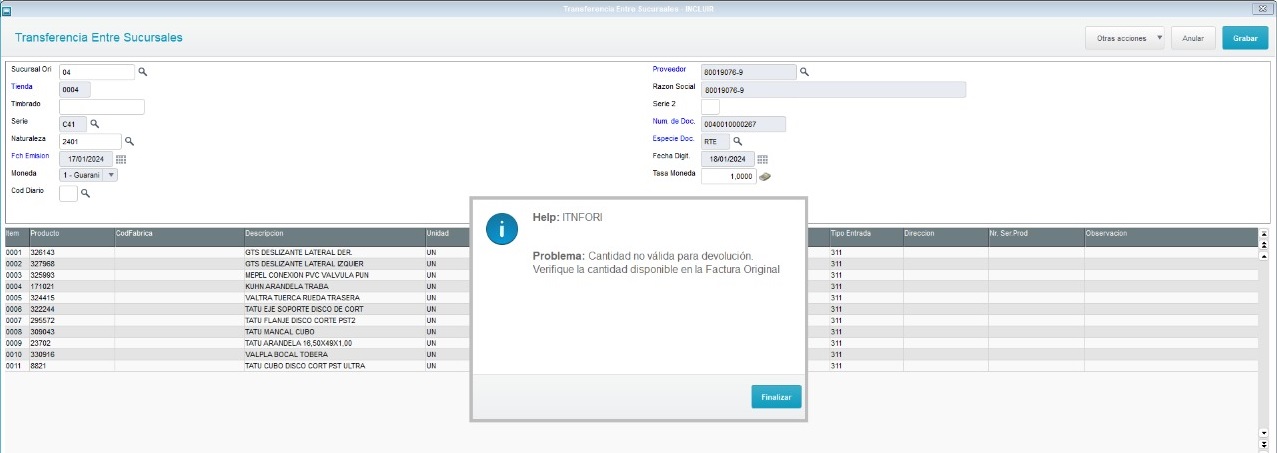Click product code 326143
Screen dimensions: 1277x453
(x=41, y=252)
